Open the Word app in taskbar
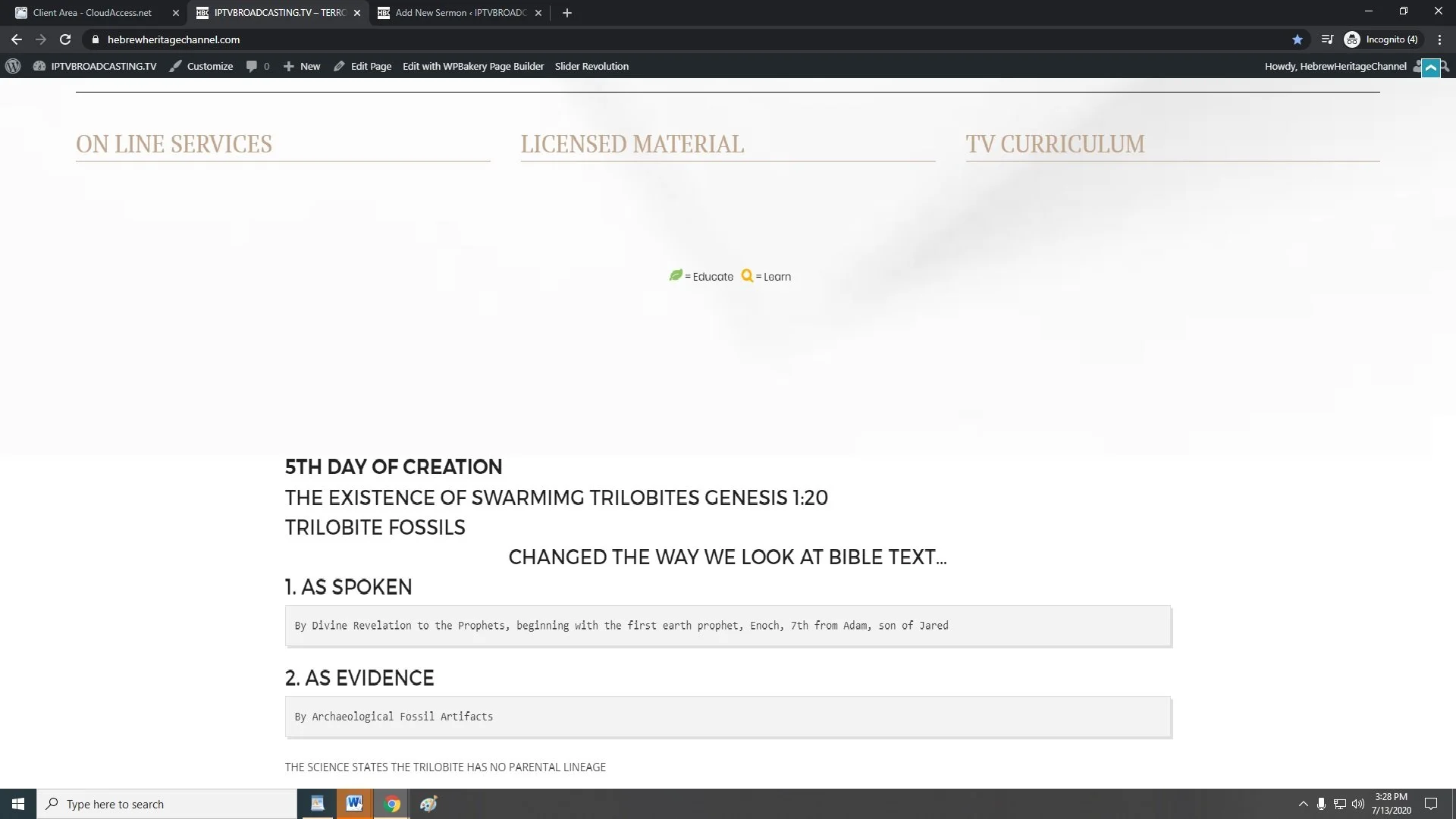 tap(354, 804)
